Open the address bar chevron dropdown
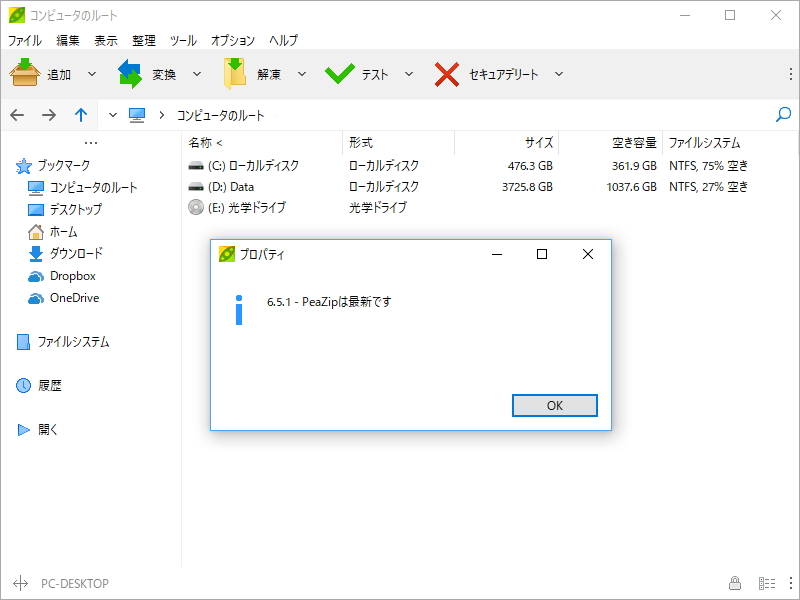This screenshot has height=600, width=800. [112, 115]
